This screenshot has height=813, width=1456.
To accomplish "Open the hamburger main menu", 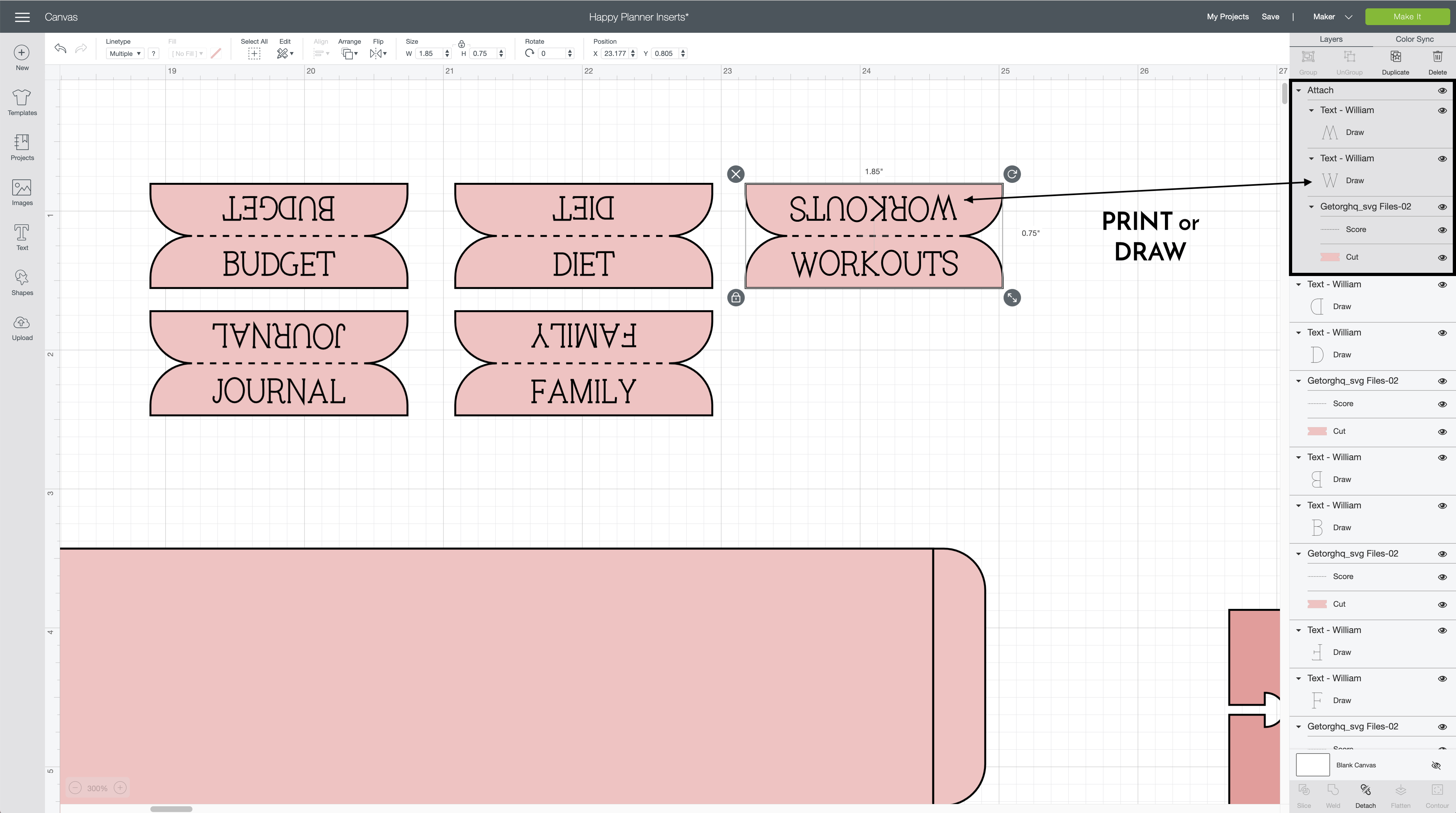I will tap(22, 17).
